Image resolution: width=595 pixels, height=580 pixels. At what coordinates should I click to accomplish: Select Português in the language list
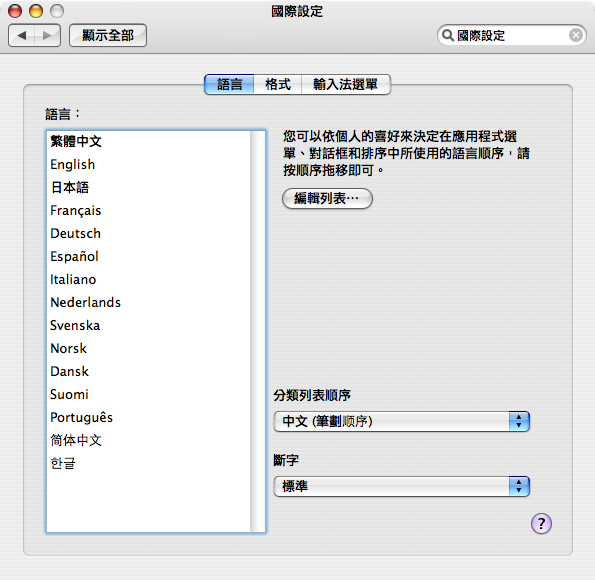(x=148, y=418)
